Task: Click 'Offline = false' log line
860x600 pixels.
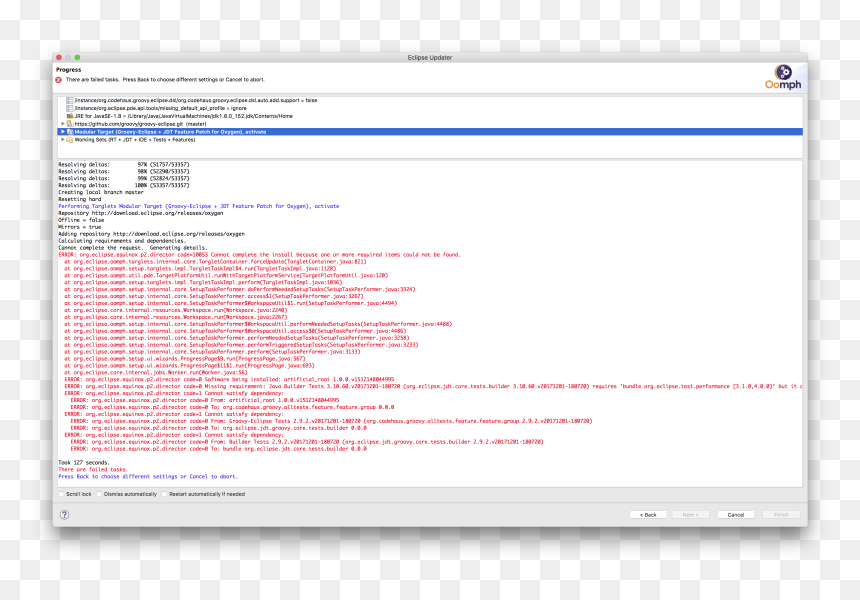Action: click(x=81, y=220)
